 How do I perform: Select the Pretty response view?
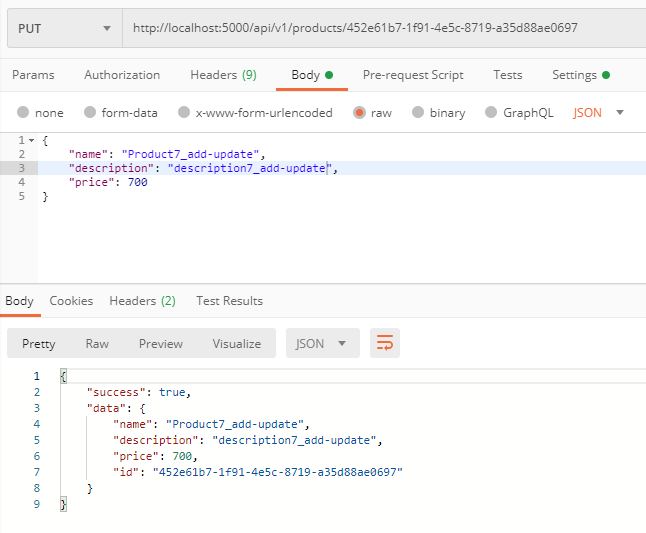coord(39,344)
